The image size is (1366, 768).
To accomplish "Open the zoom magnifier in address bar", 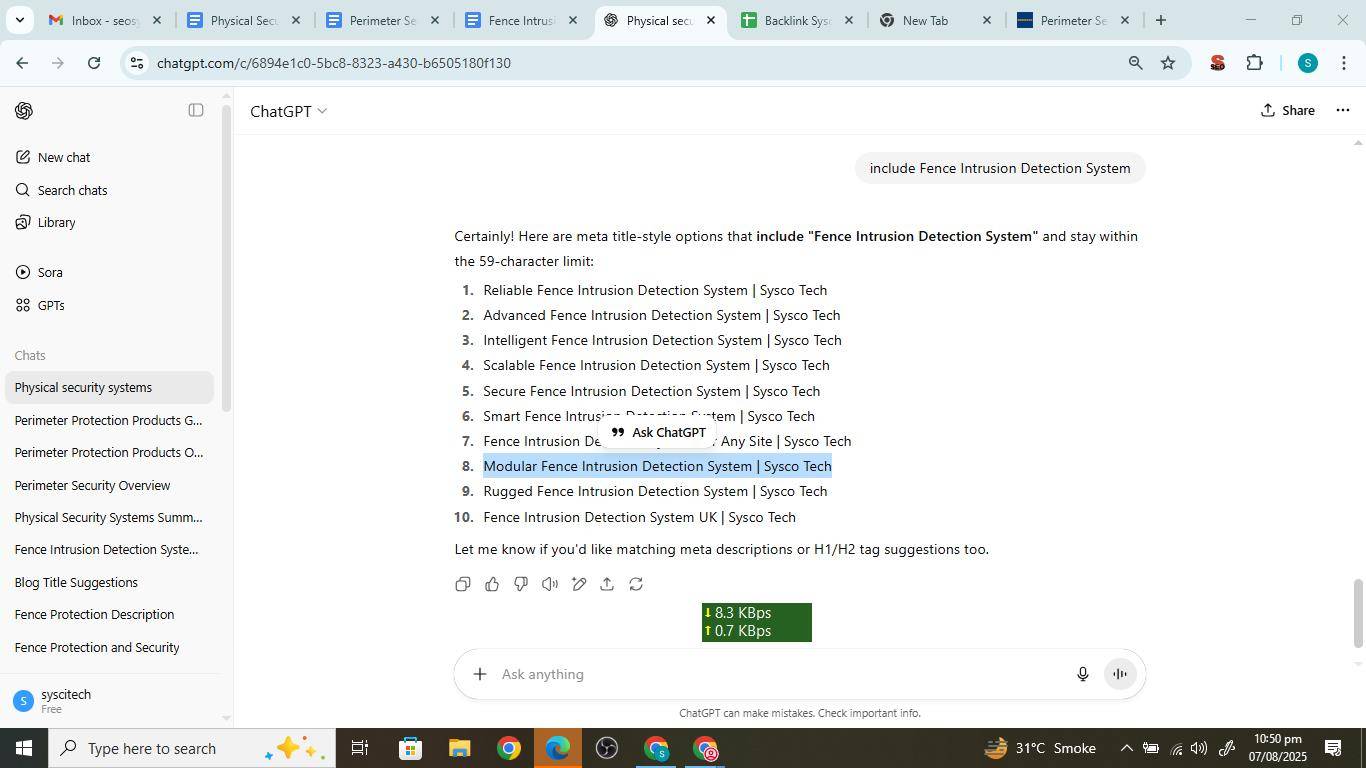I will (x=1135, y=63).
